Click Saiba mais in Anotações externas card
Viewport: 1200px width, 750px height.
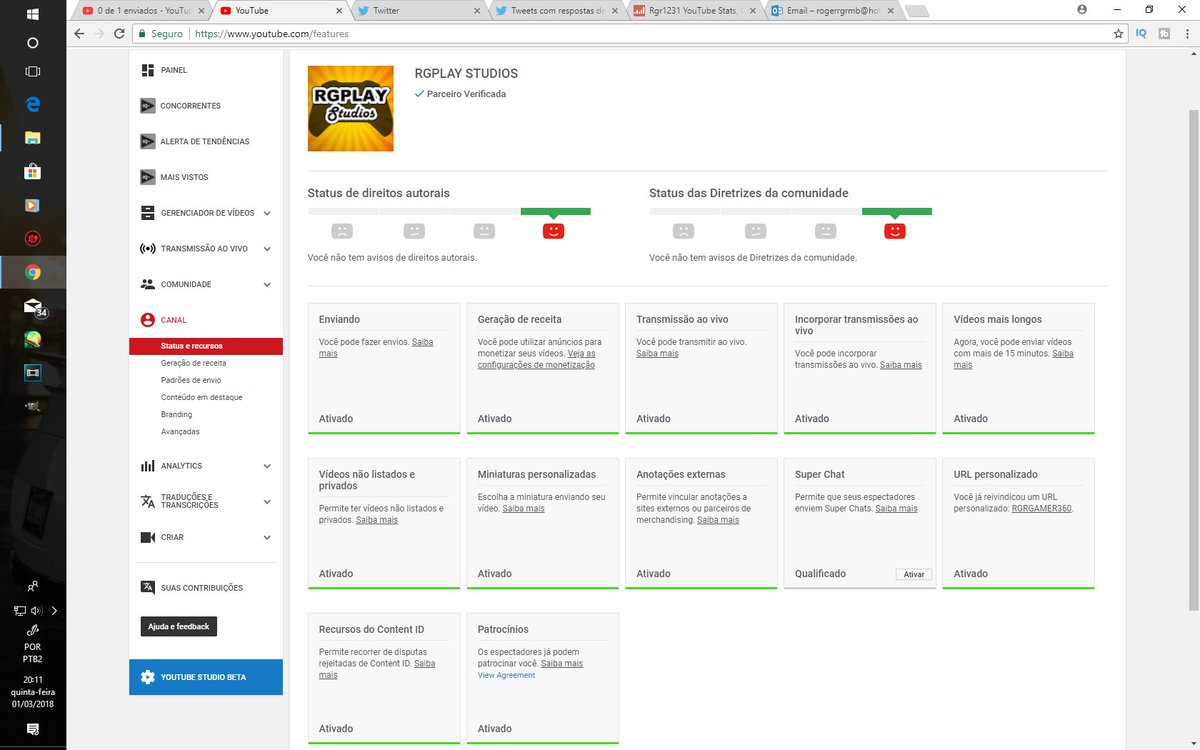(718, 520)
